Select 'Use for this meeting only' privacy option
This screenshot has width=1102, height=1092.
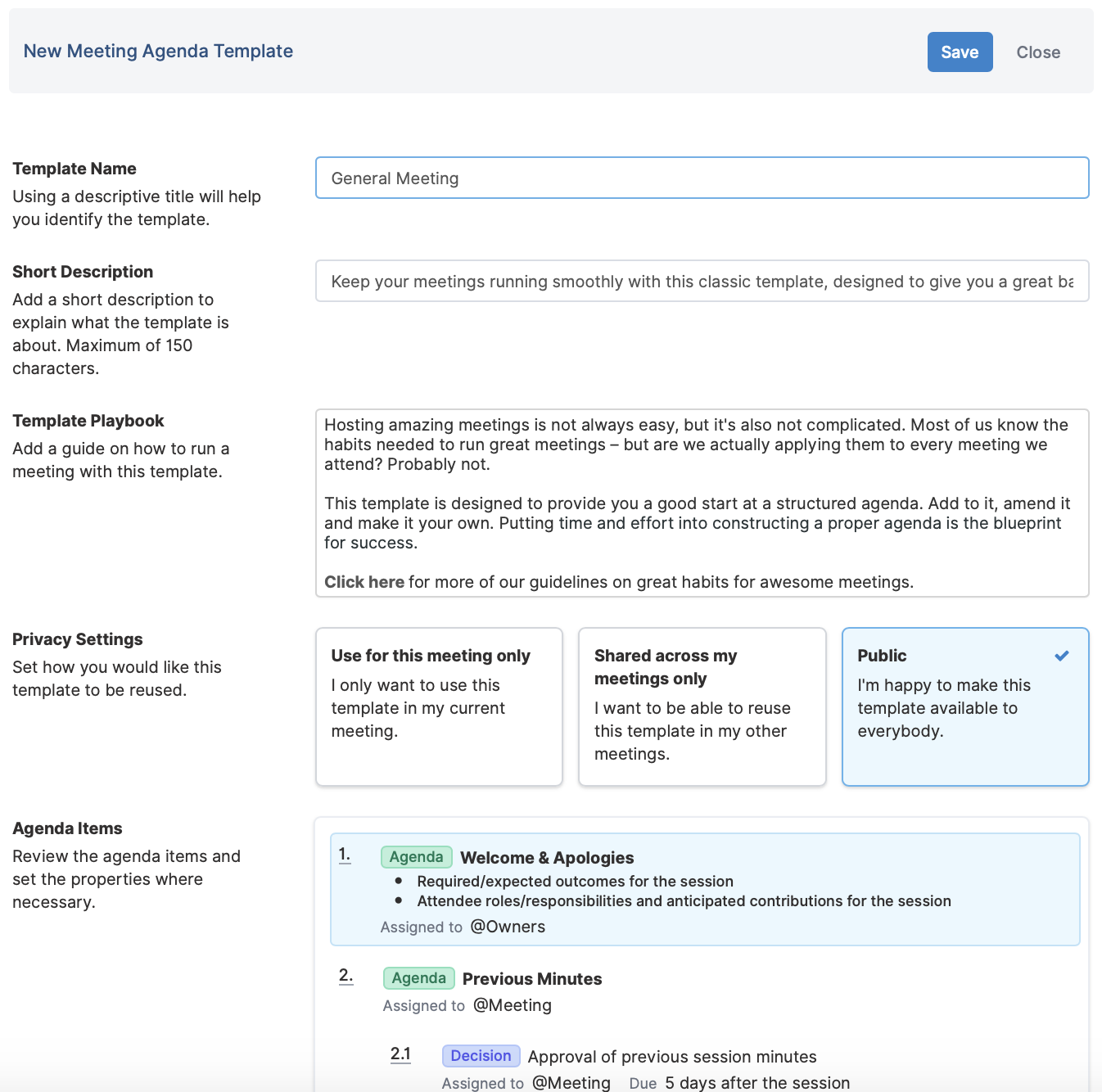pos(439,706)
